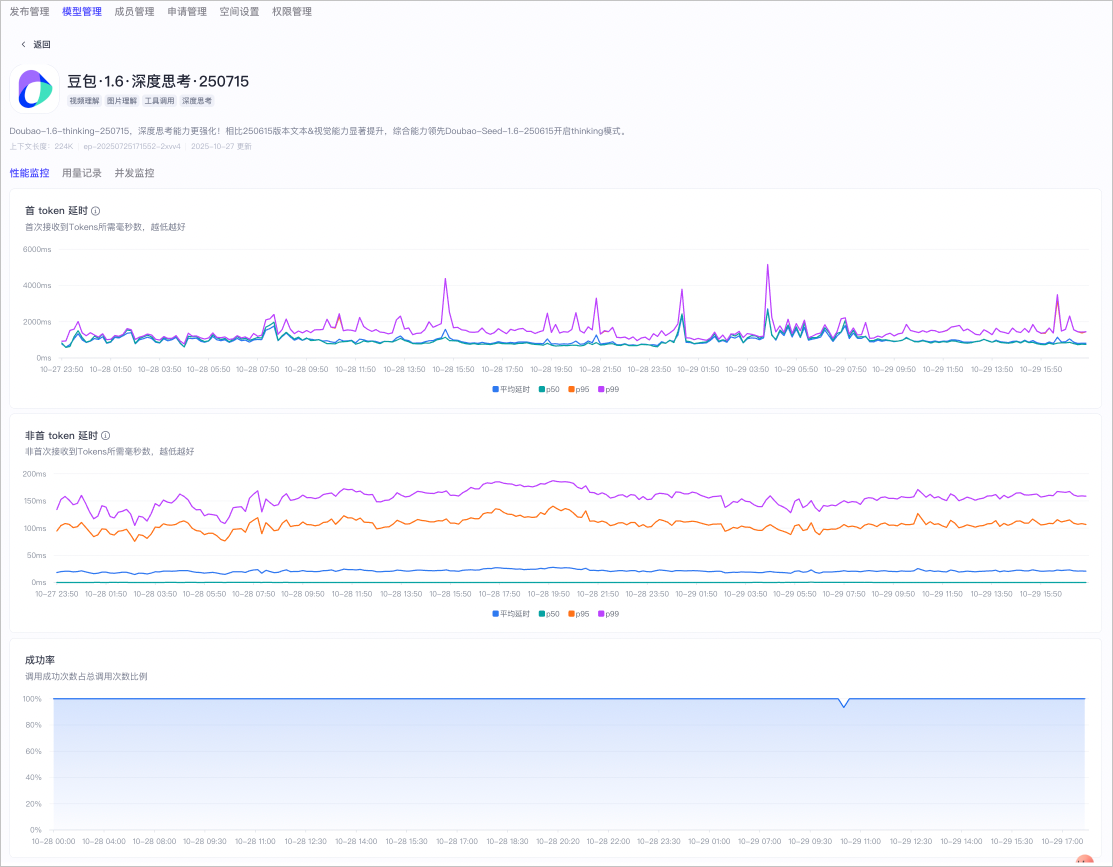Click the 返回 back link
The height and width of the screenshot is (867, 1113).
(42, 44)
